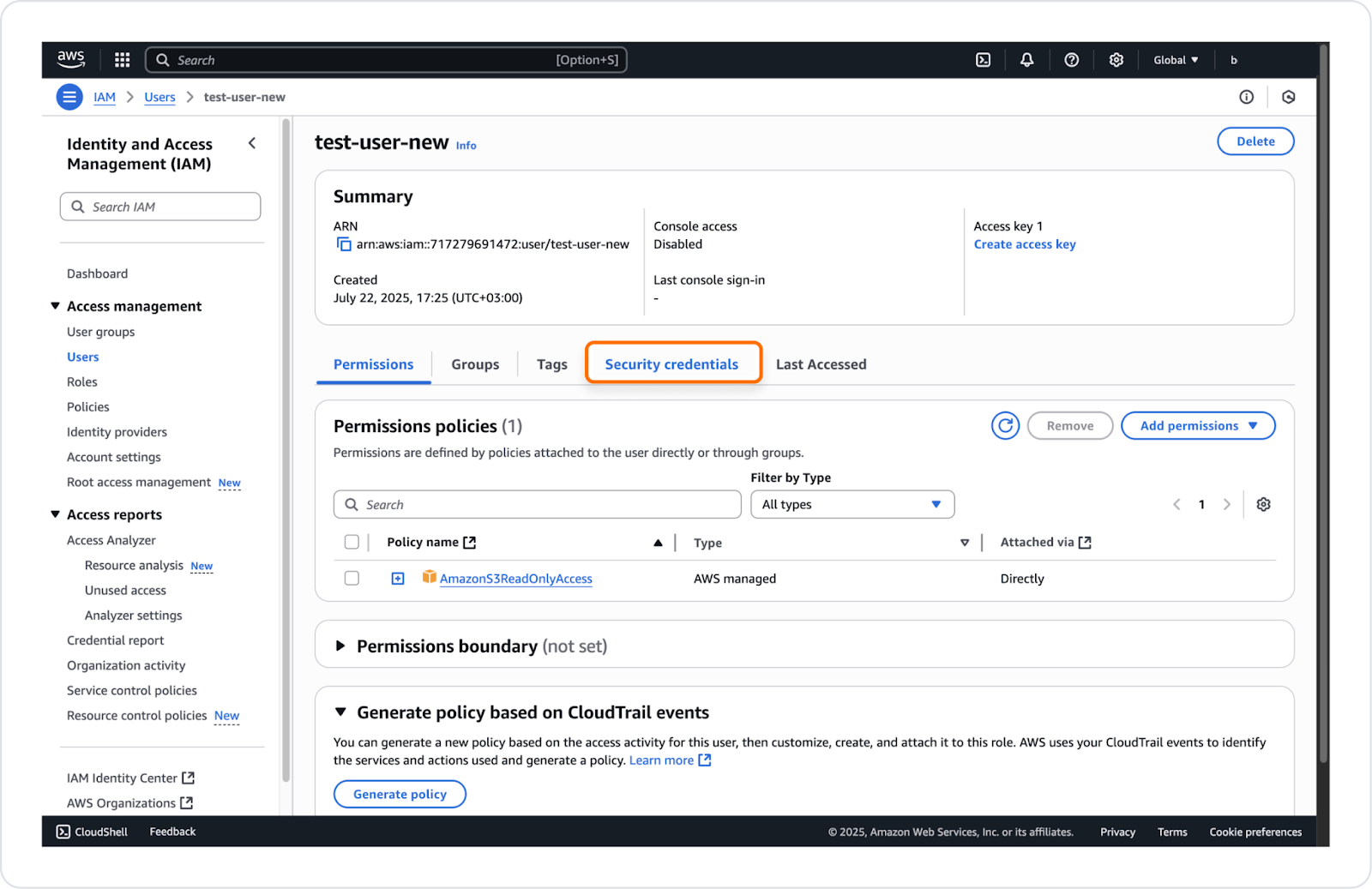
Task: Open the All types filter dropdown
Action: point(852,504)
